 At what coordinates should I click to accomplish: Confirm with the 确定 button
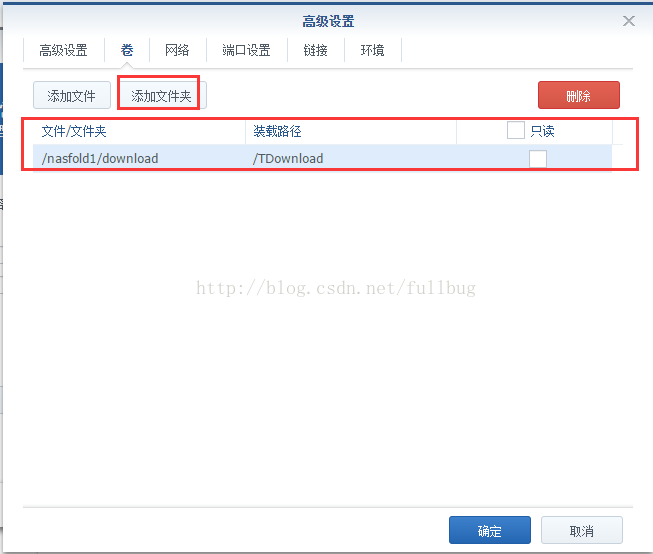[x=489, y=530]
